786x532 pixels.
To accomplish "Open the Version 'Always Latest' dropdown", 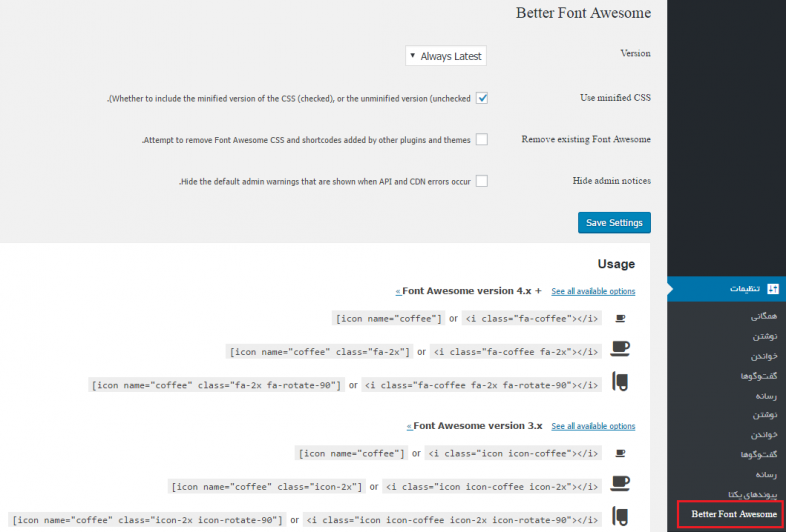I will (x=446, y=56).
